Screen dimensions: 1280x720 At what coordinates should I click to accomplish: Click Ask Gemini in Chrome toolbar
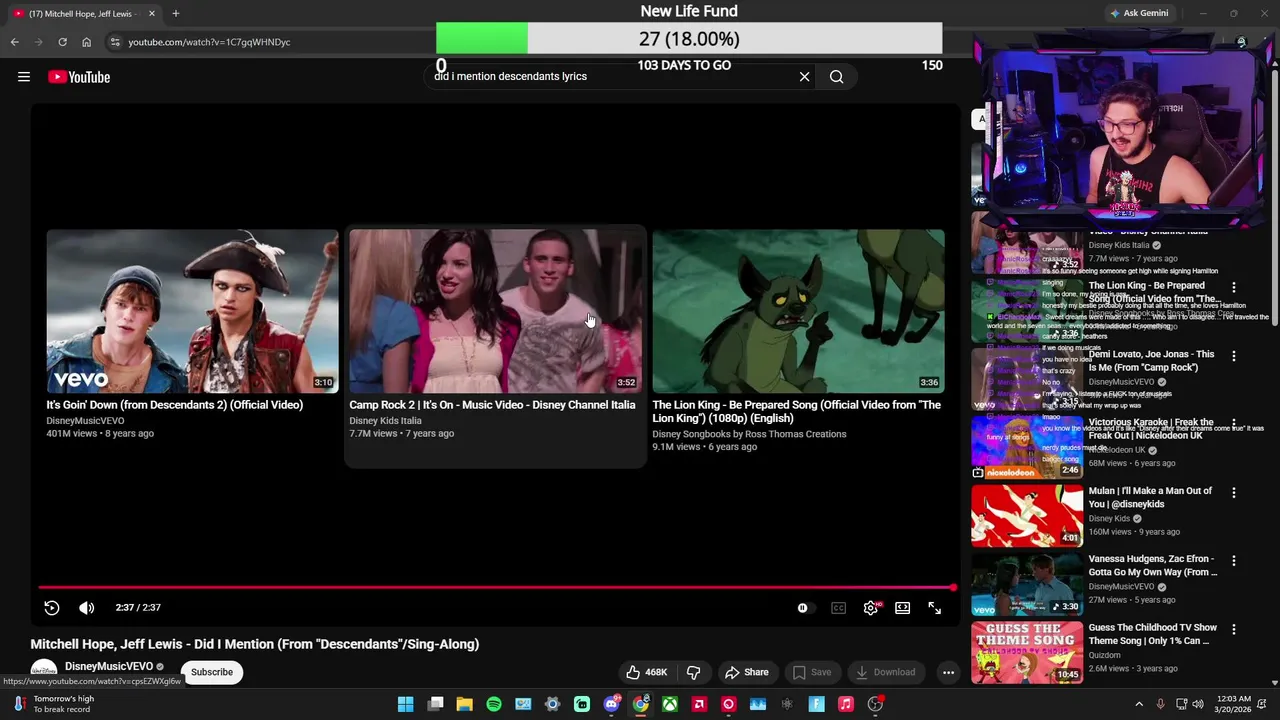point(1138,13)
